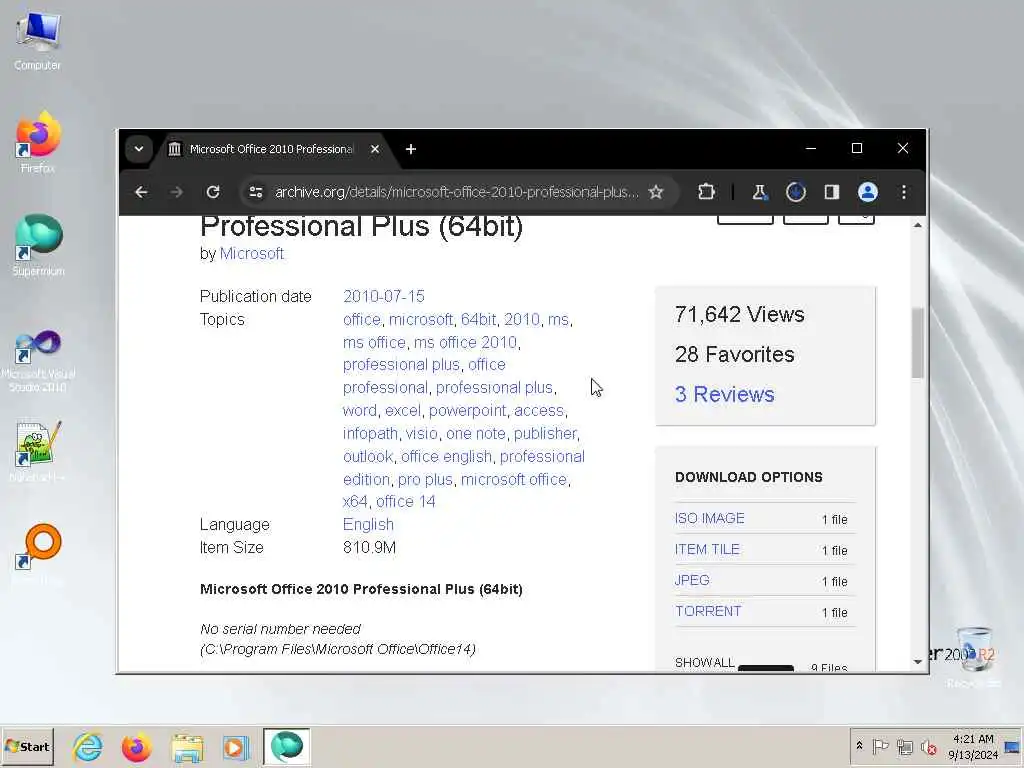Click the archive.org URL address field
This screenshot has width=1024, height=768.
tap(456, 192)
